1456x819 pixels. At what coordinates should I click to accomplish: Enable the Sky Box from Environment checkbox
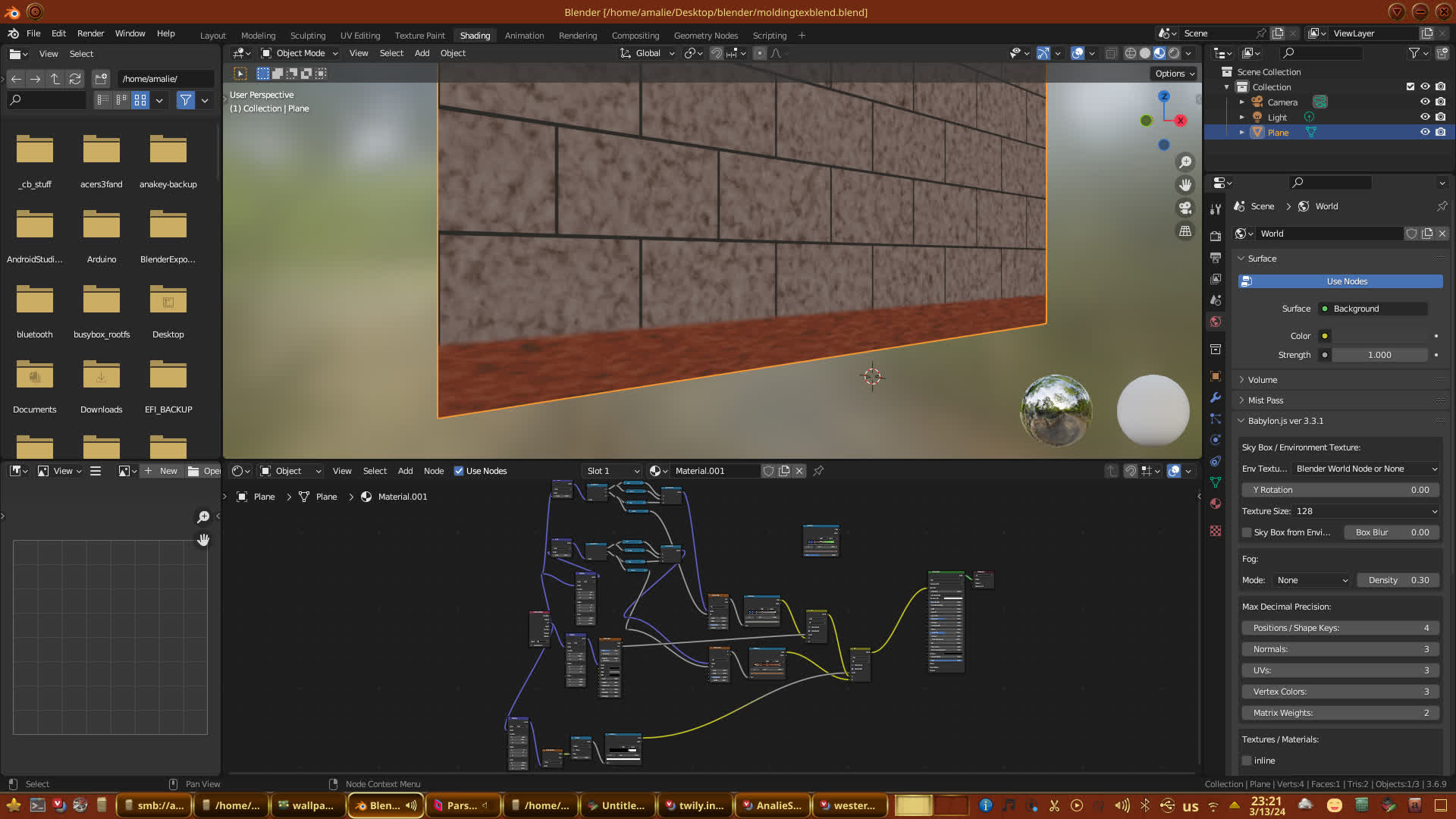tap(1247, 532)
